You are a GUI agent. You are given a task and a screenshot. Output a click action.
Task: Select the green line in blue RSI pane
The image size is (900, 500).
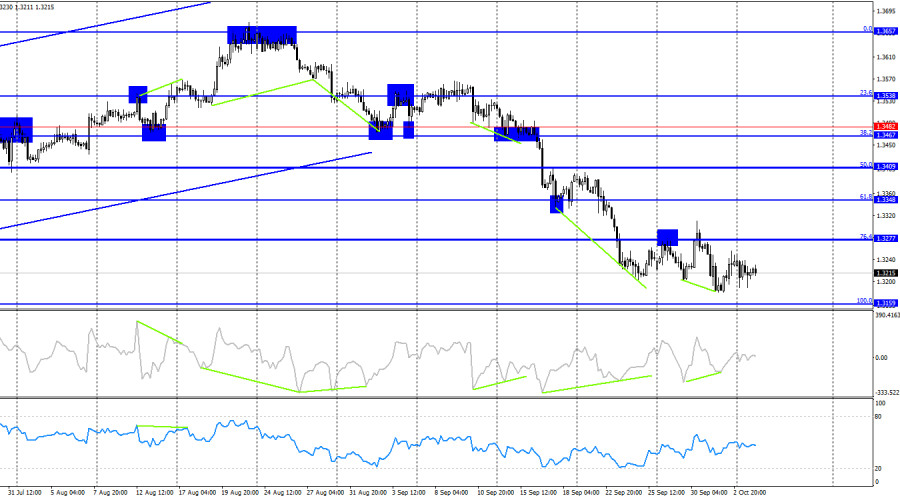point(162,427)
